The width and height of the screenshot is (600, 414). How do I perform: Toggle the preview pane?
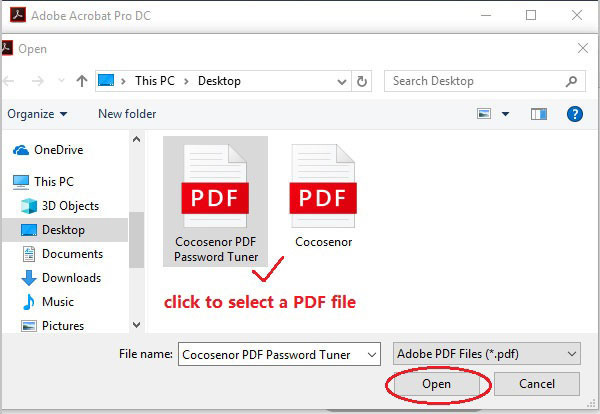tap(538, 114)
